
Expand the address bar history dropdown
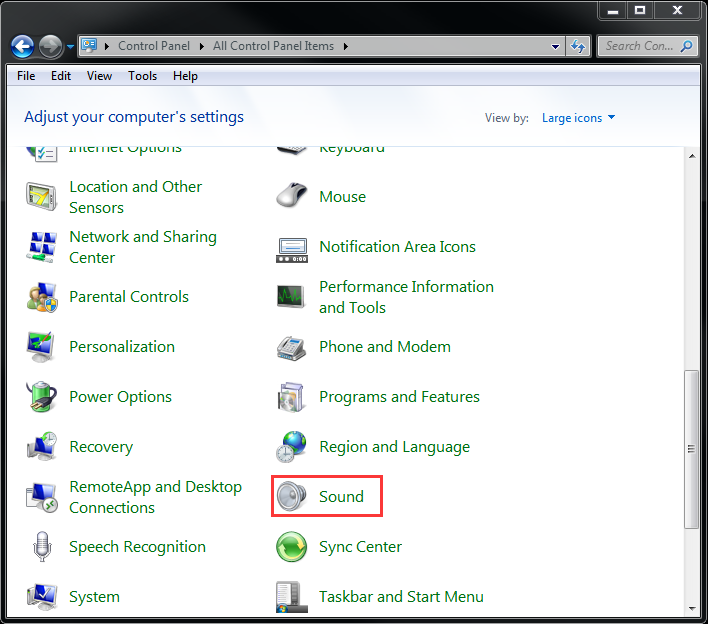click(555, 47)
